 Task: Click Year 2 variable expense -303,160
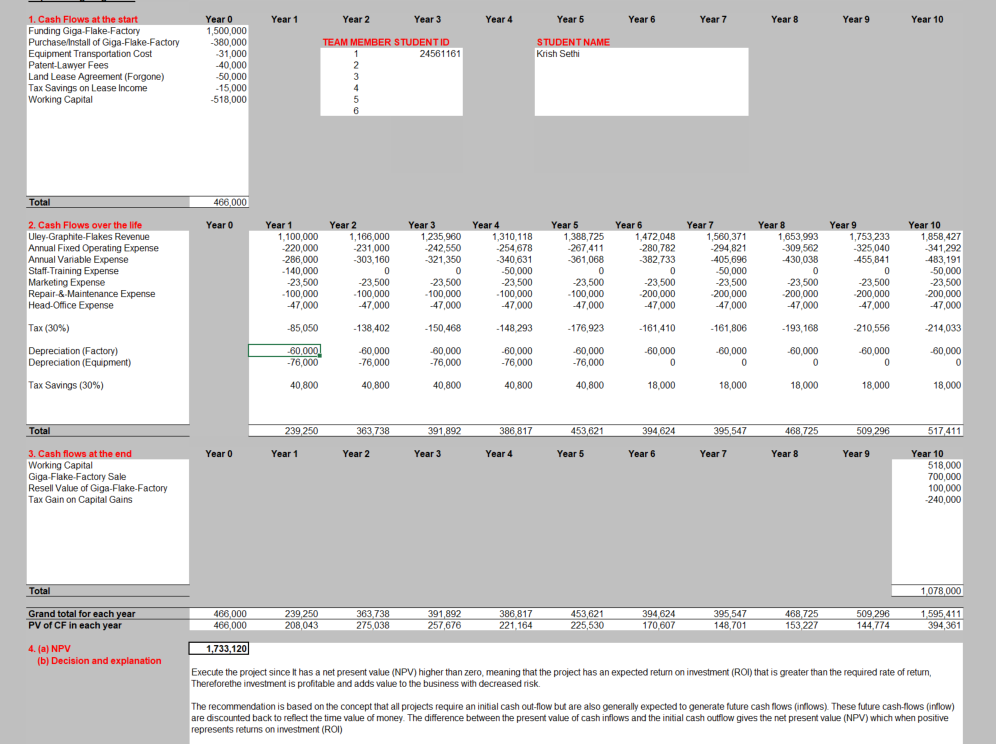tap(371, 259)
